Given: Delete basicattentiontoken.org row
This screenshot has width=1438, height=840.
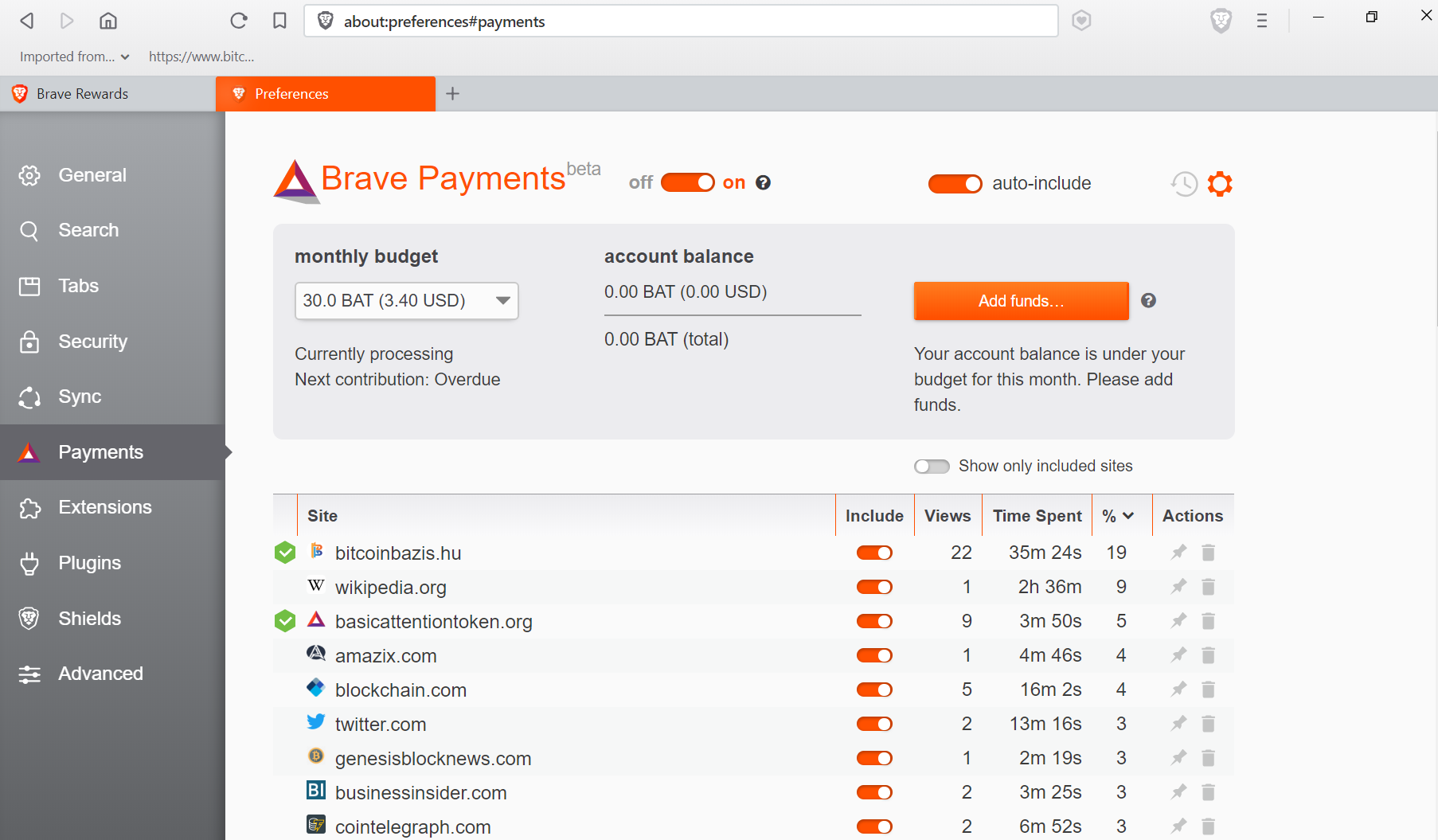Looking at the screenshot, I should point(1208,620).
